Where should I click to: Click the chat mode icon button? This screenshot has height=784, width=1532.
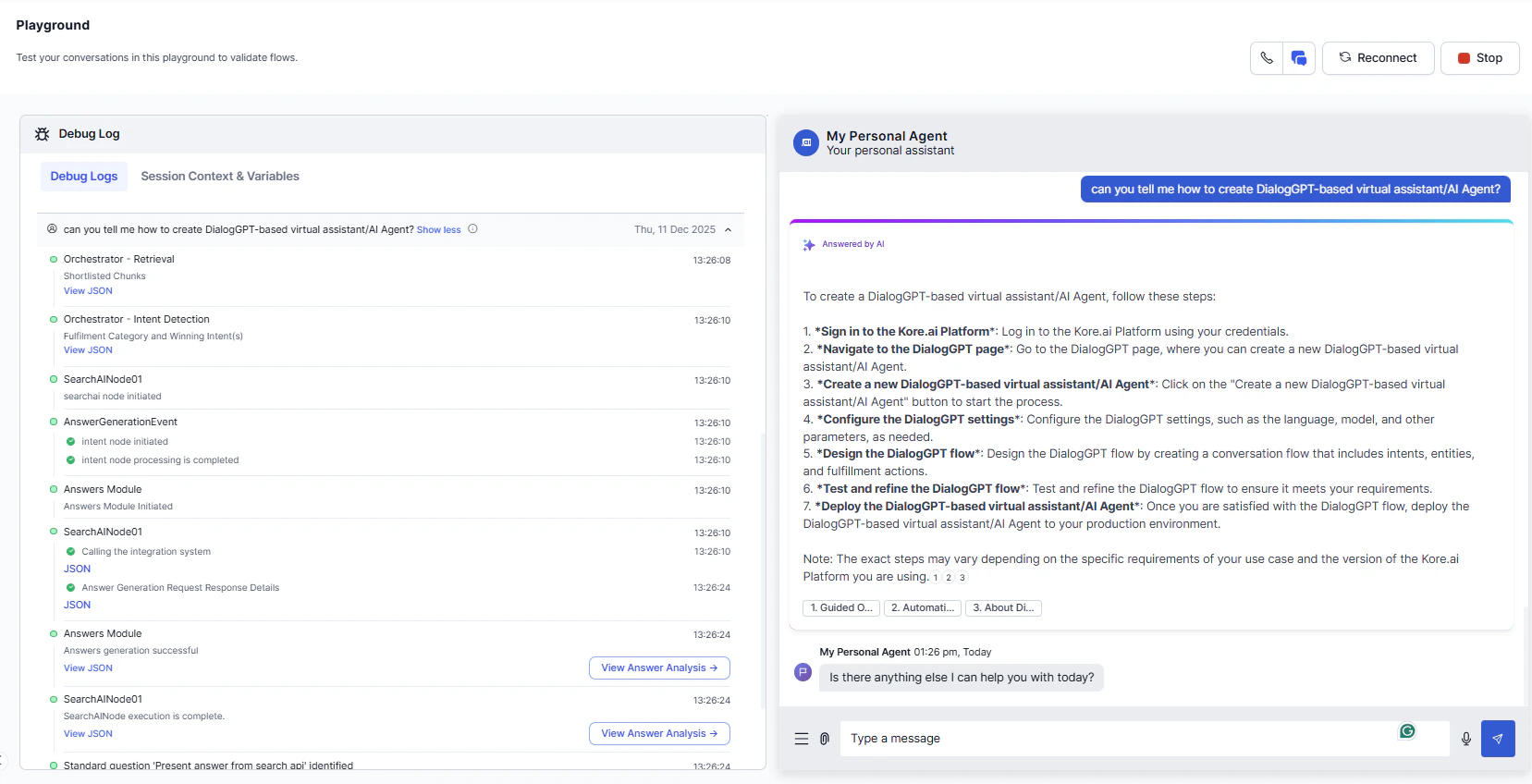[x=1298, y=57]
